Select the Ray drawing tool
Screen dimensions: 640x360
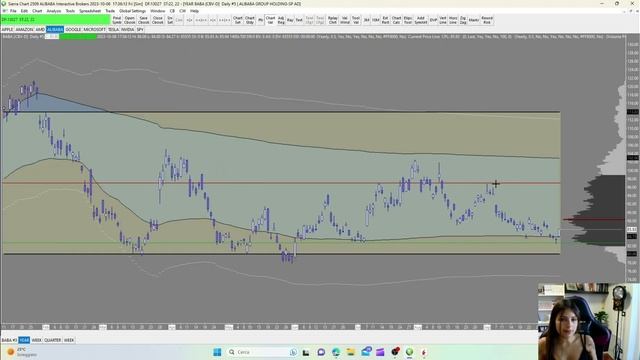tap(290, 20)
